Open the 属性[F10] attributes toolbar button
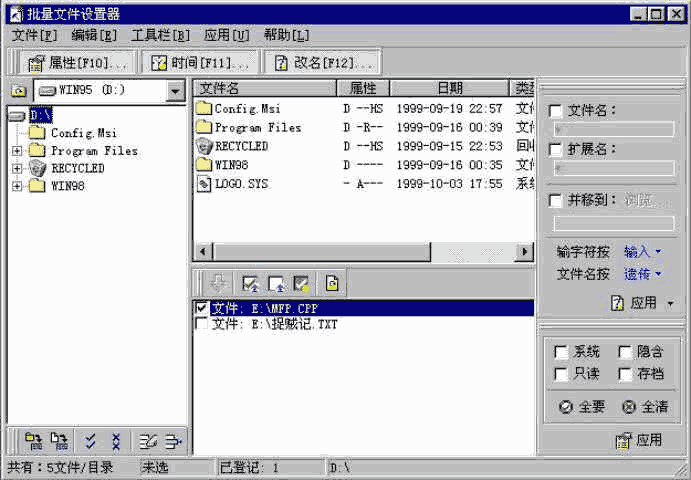This screenshot has height=480, width=691. coord(76,62)
